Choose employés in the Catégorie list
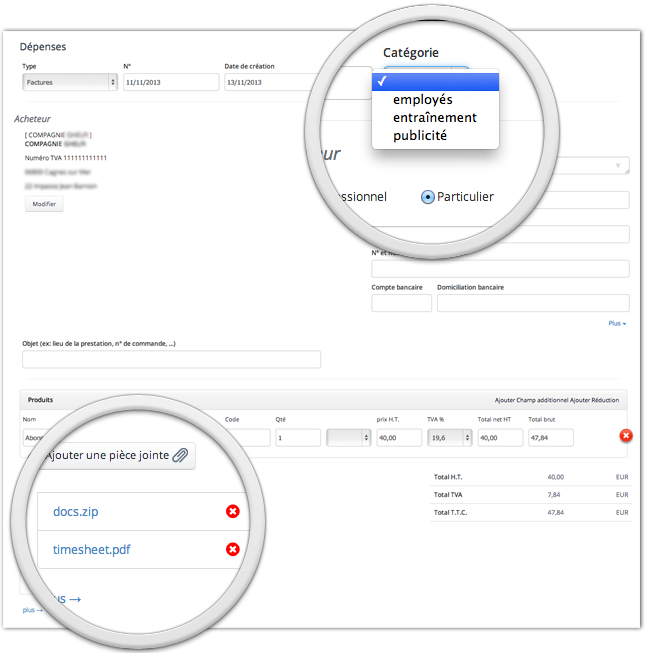The height and width of the screenshot is (653, 648). 422,100
